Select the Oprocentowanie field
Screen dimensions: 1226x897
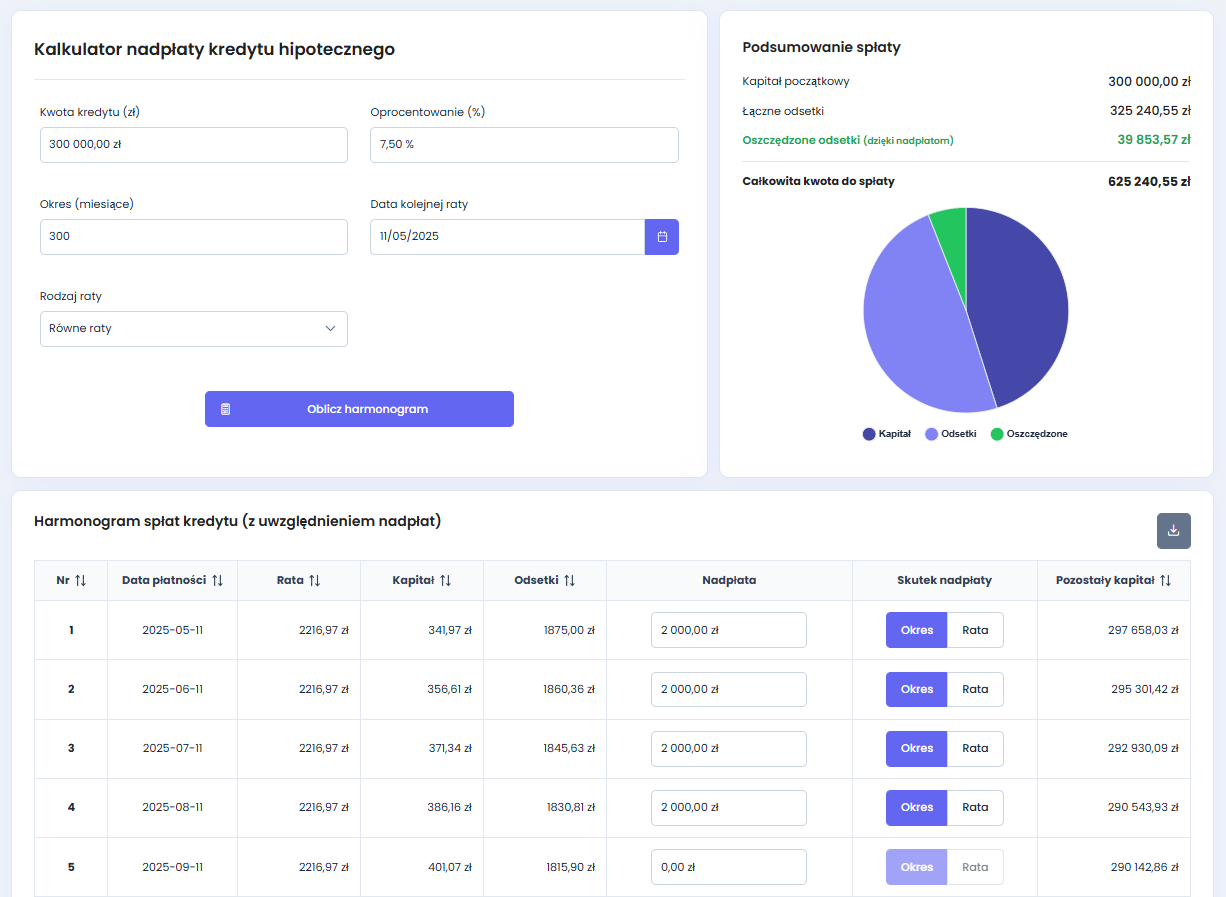tap(524, 143)
